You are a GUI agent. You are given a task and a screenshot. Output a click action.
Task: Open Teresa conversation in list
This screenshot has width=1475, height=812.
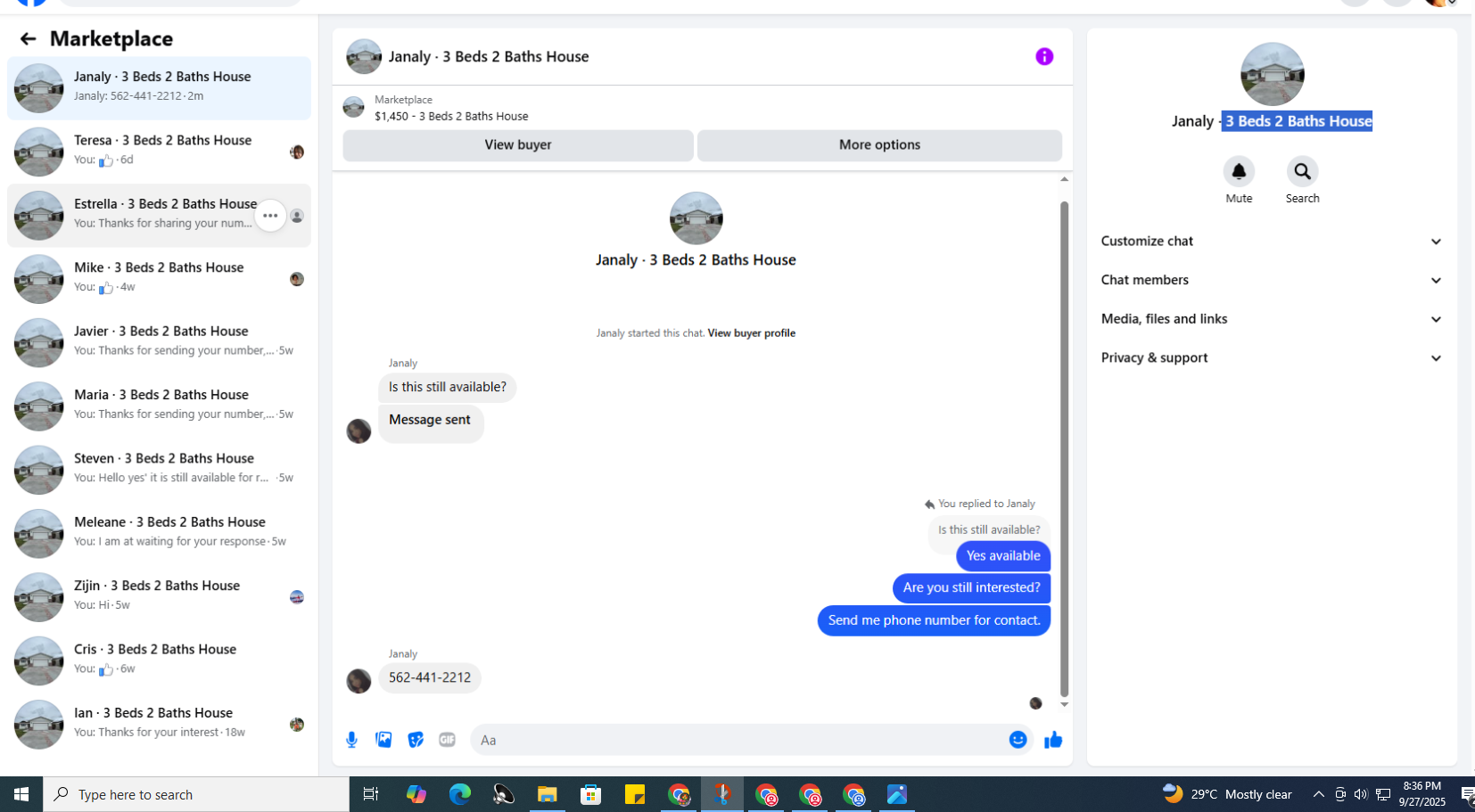[x=159, y=152]
